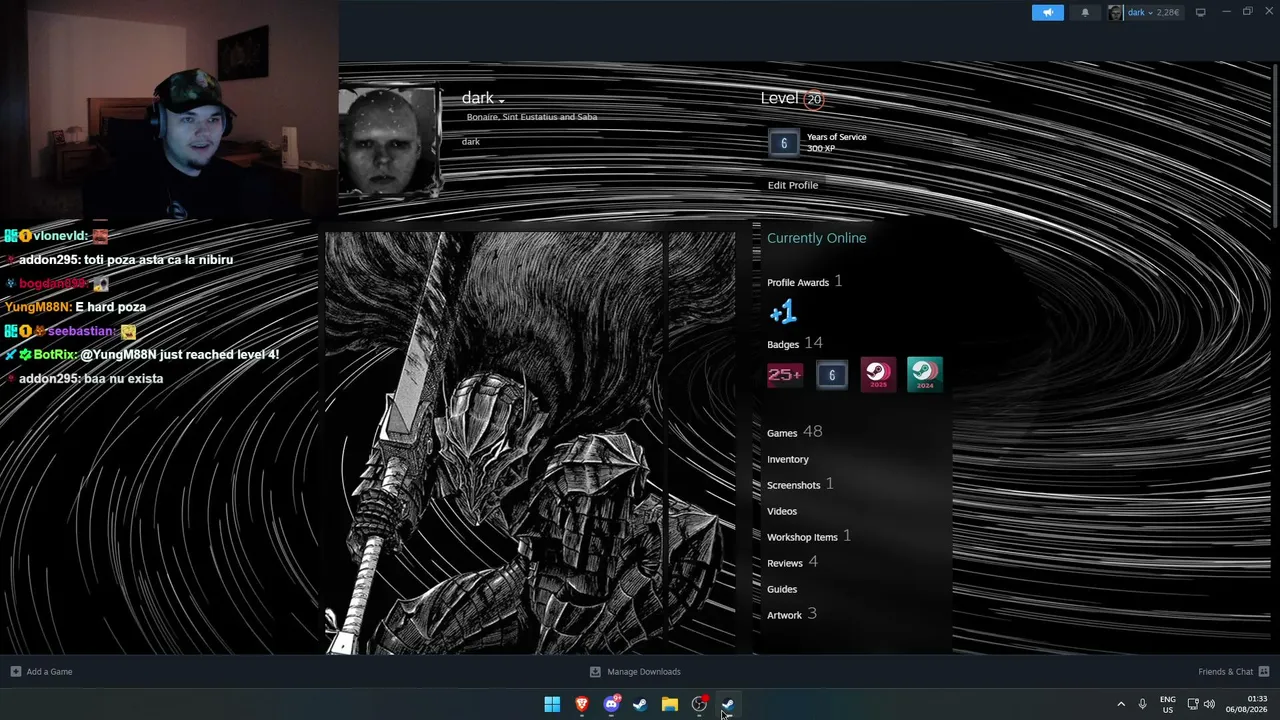Click the 25+ games owned badge
The image size is (1280, 720).
[785, 375]
